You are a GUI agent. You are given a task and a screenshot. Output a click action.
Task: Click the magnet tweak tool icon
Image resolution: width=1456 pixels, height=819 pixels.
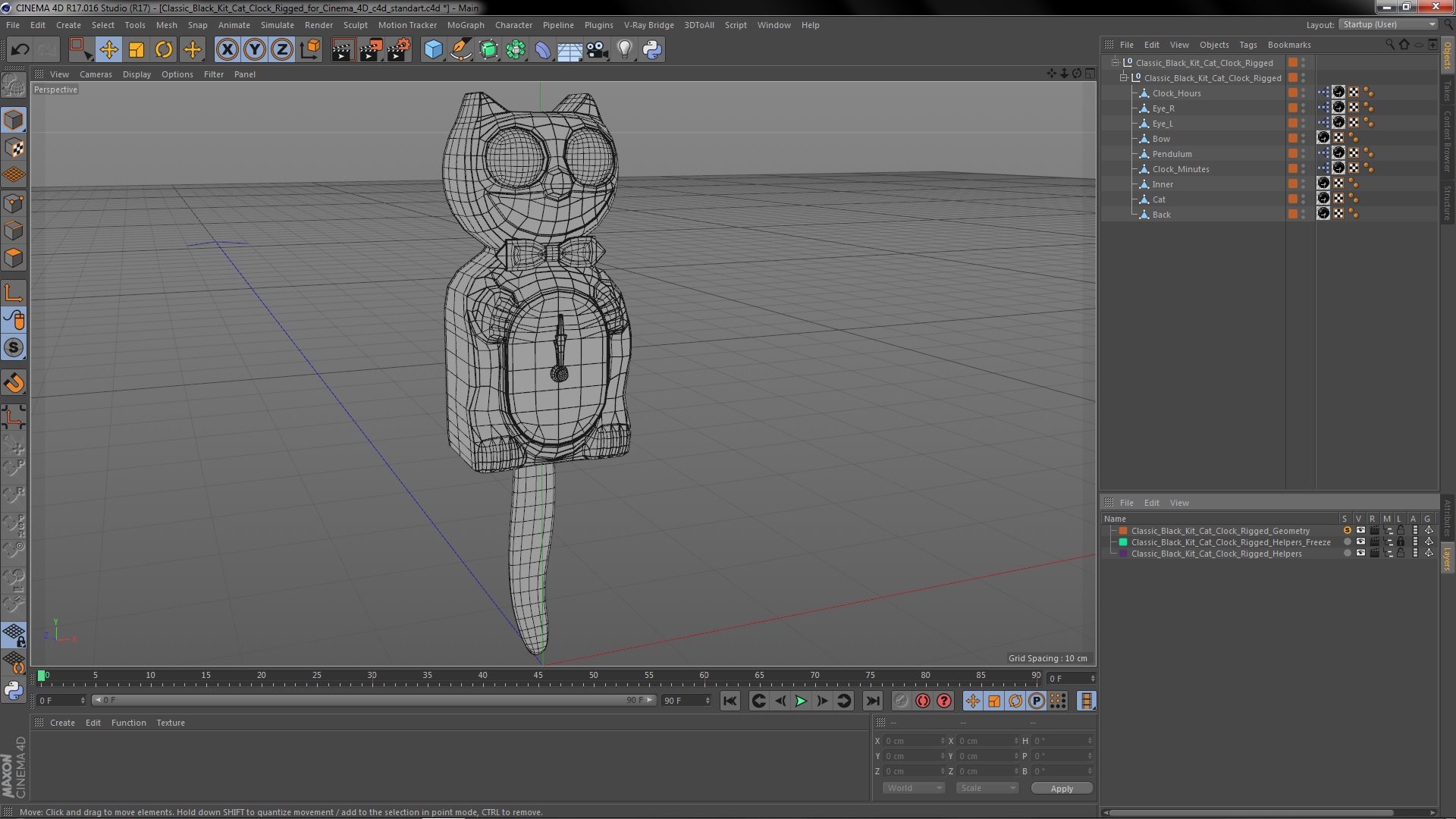14,384
